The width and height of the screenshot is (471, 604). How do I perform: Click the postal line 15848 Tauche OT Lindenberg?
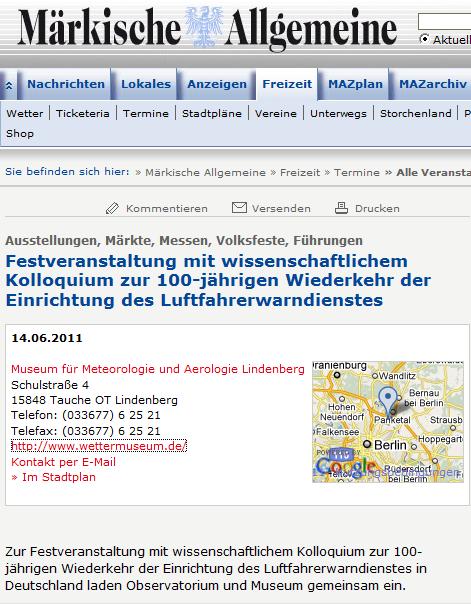coord(94,400)
